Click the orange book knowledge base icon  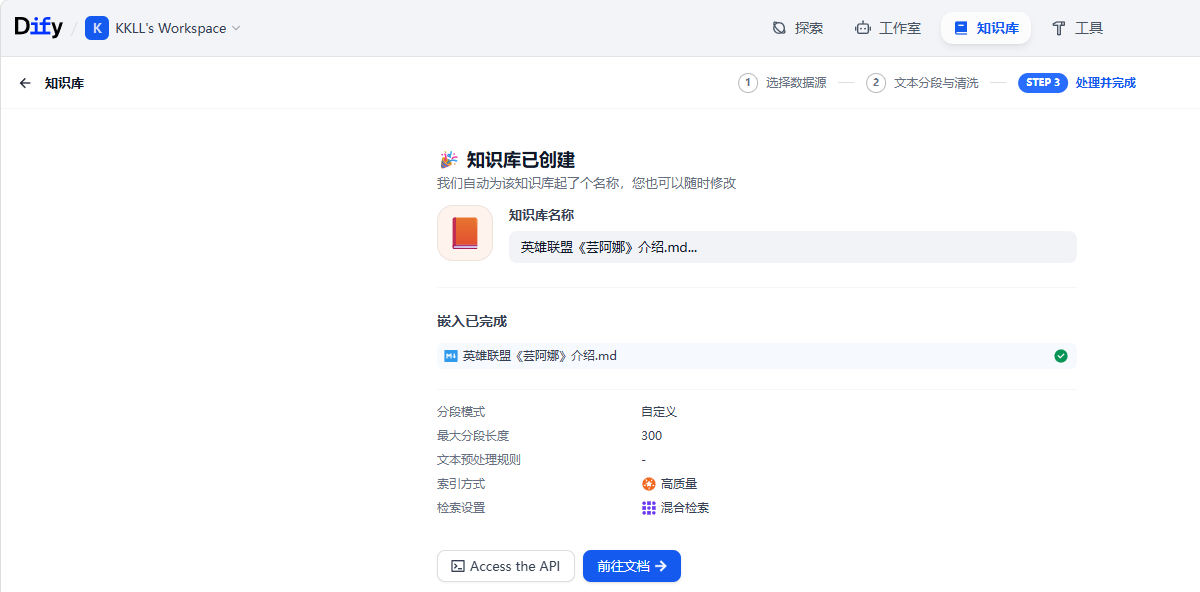(465, 233)
